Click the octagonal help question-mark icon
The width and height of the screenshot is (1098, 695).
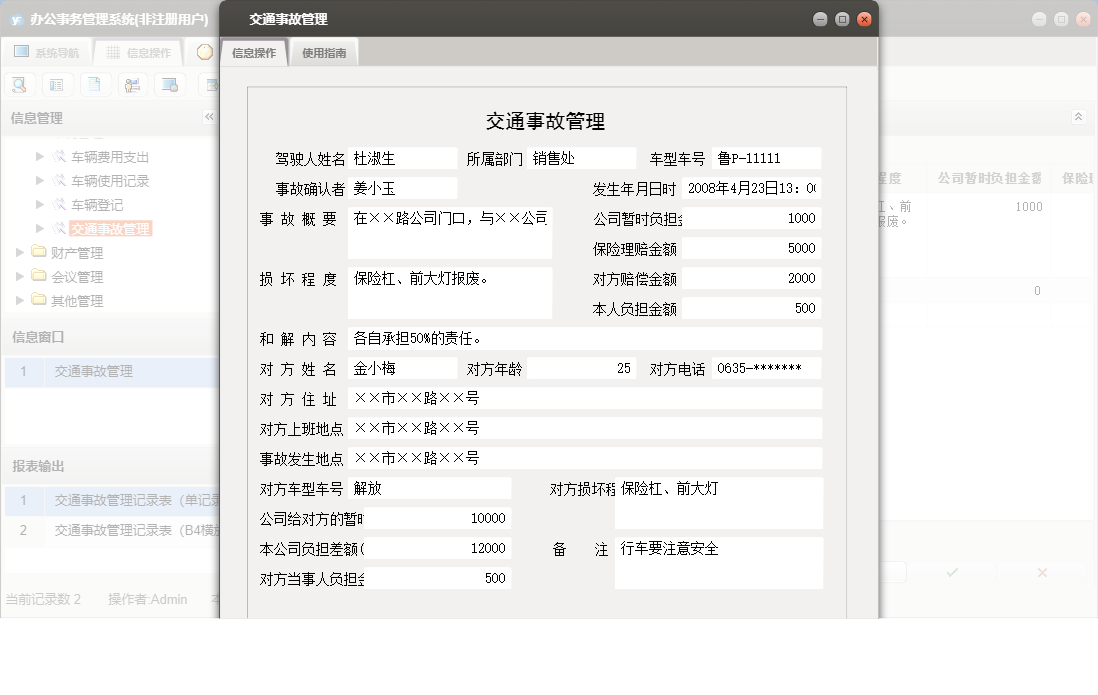pyautogui.click(x=204, y=52)
